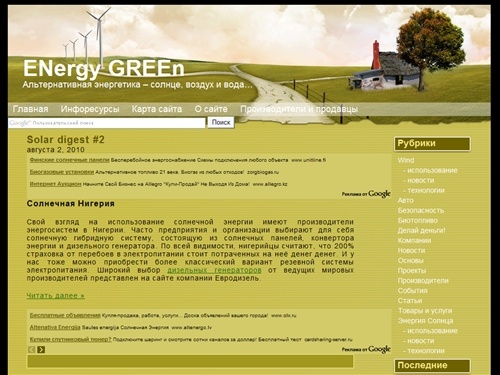Screen dimensions: 500x375
Task: Open the Основы category
Action: pos(410,260)
